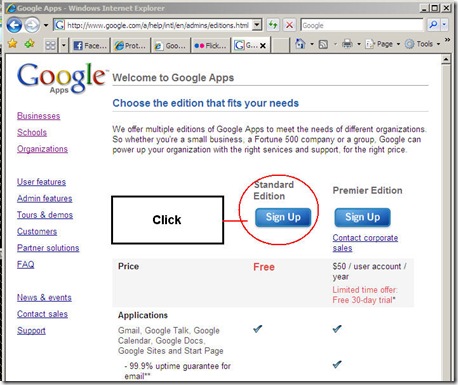Screen dimensions: 458x385
Task: Click the Print icon
Action: (x=347, y=44)
